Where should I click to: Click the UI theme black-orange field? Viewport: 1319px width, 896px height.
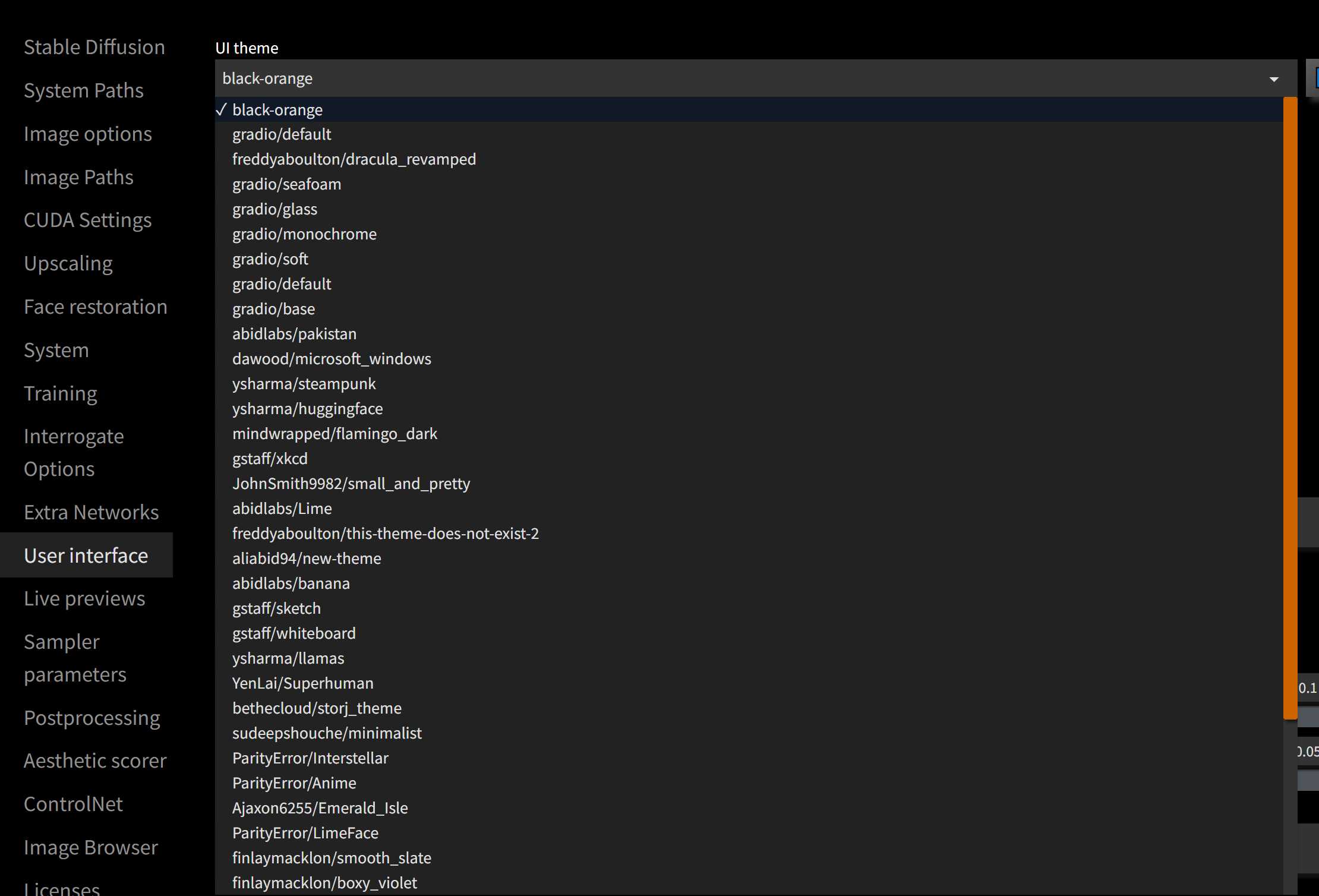(x=756, y=78)
